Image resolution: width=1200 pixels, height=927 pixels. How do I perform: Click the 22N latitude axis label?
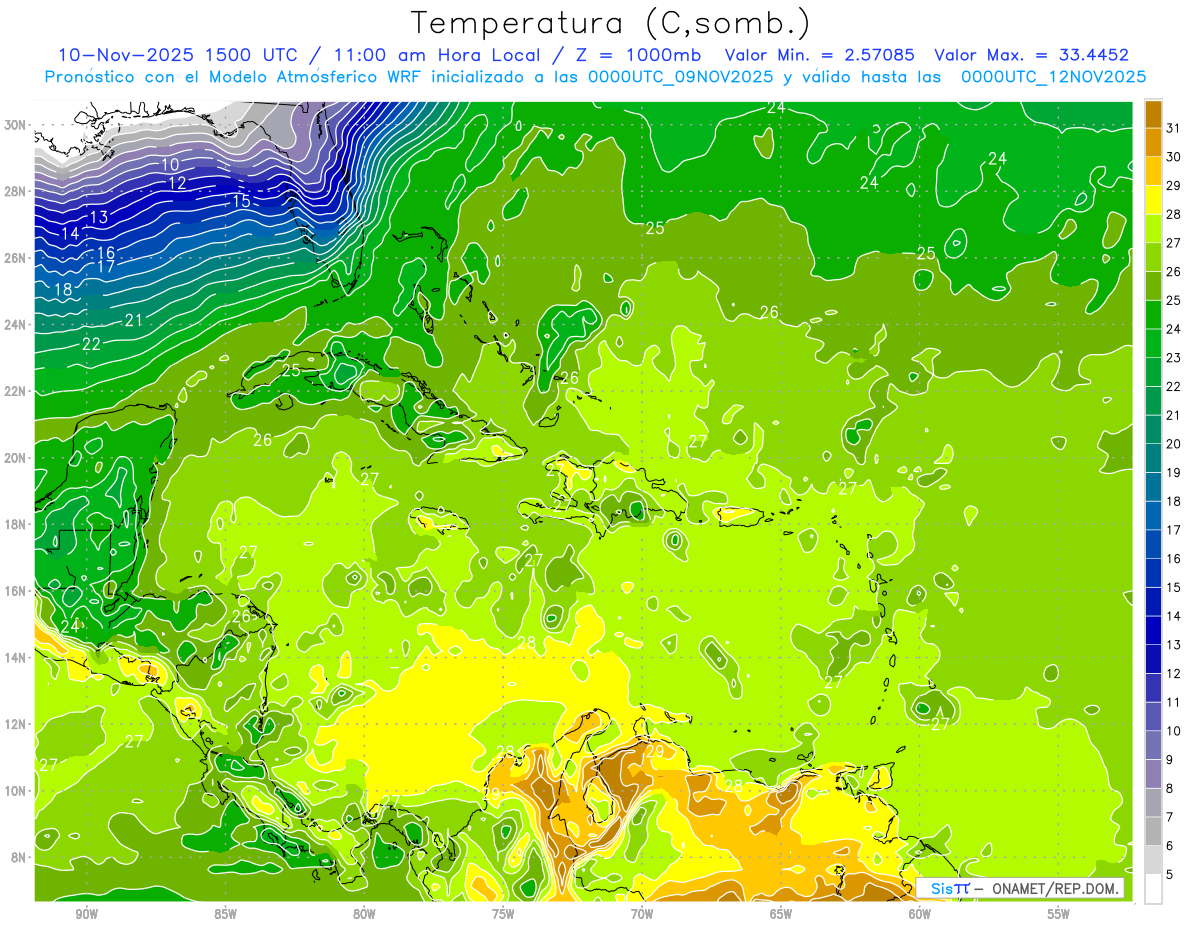(15, 391)
